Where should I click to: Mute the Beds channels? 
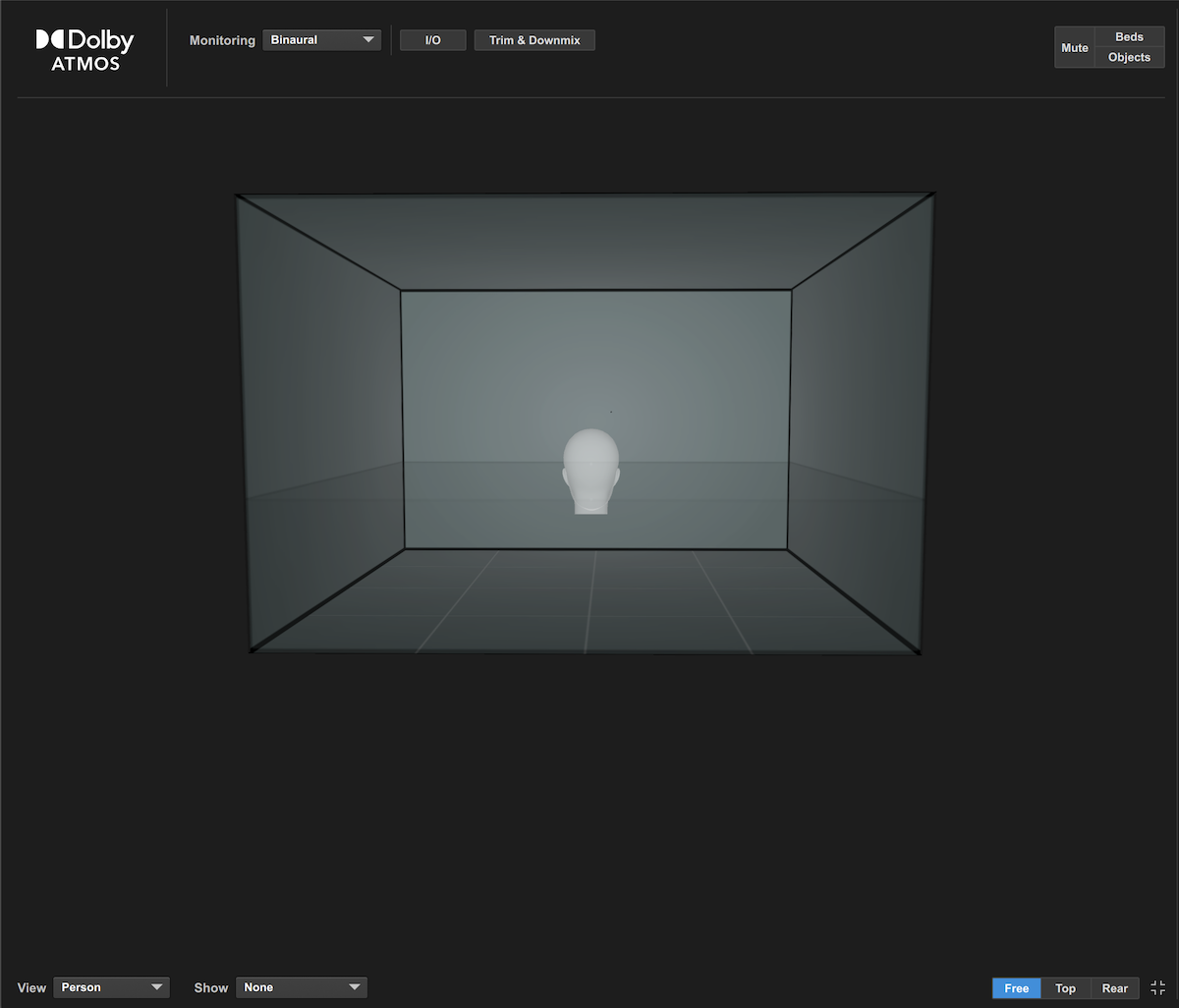(x=1129, y=36)
